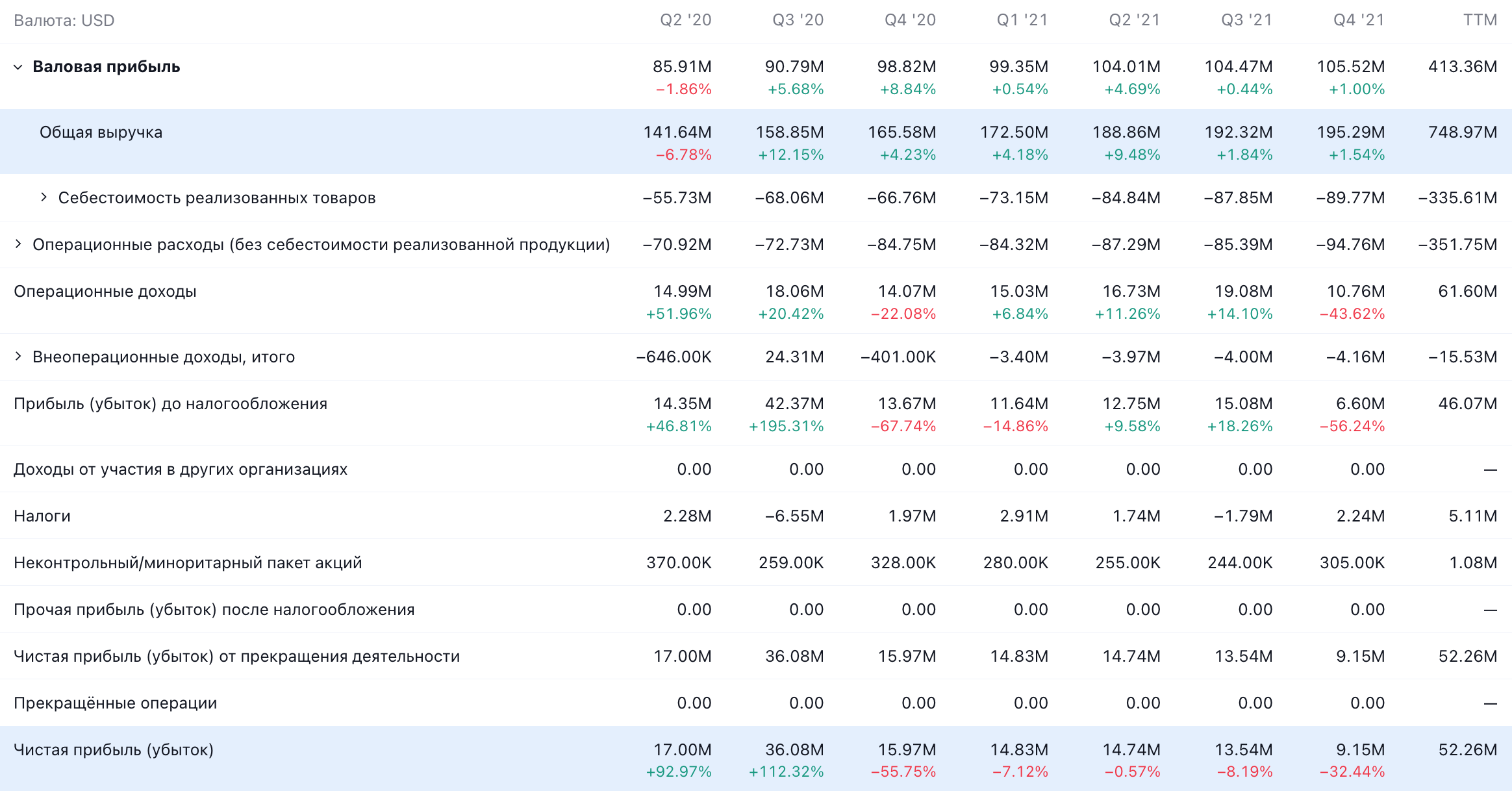Click net income change −32.44%
Image resolution: width=1512 pixels, height=791 pixels.
coord(1352,772)
